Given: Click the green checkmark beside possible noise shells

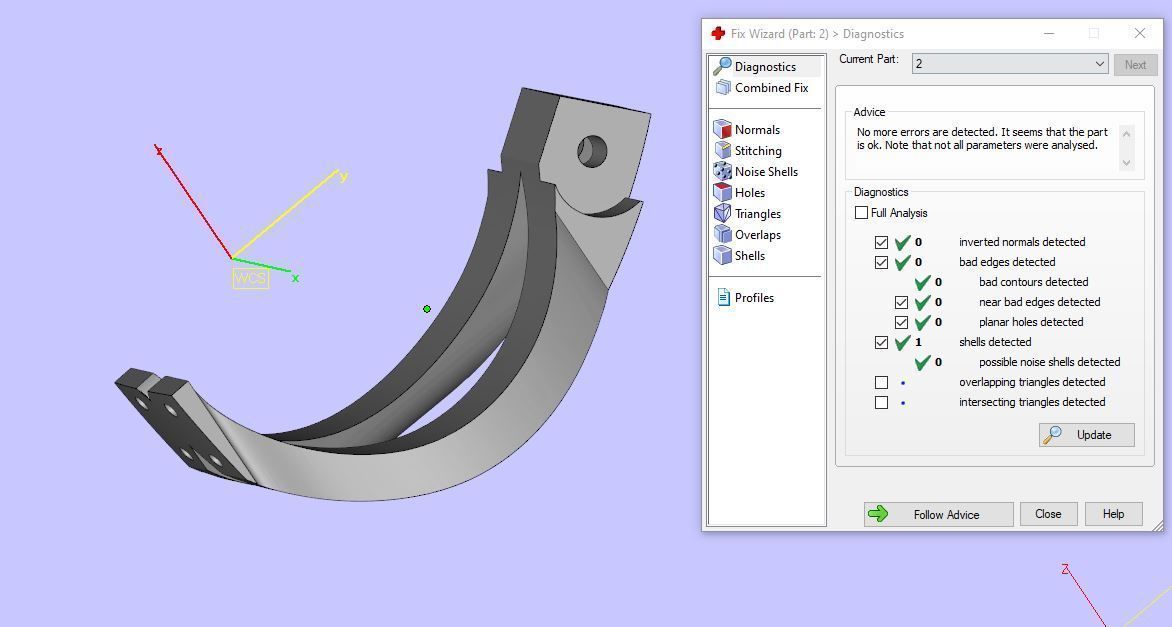Looking at the screenshot, I should point(923,362).
